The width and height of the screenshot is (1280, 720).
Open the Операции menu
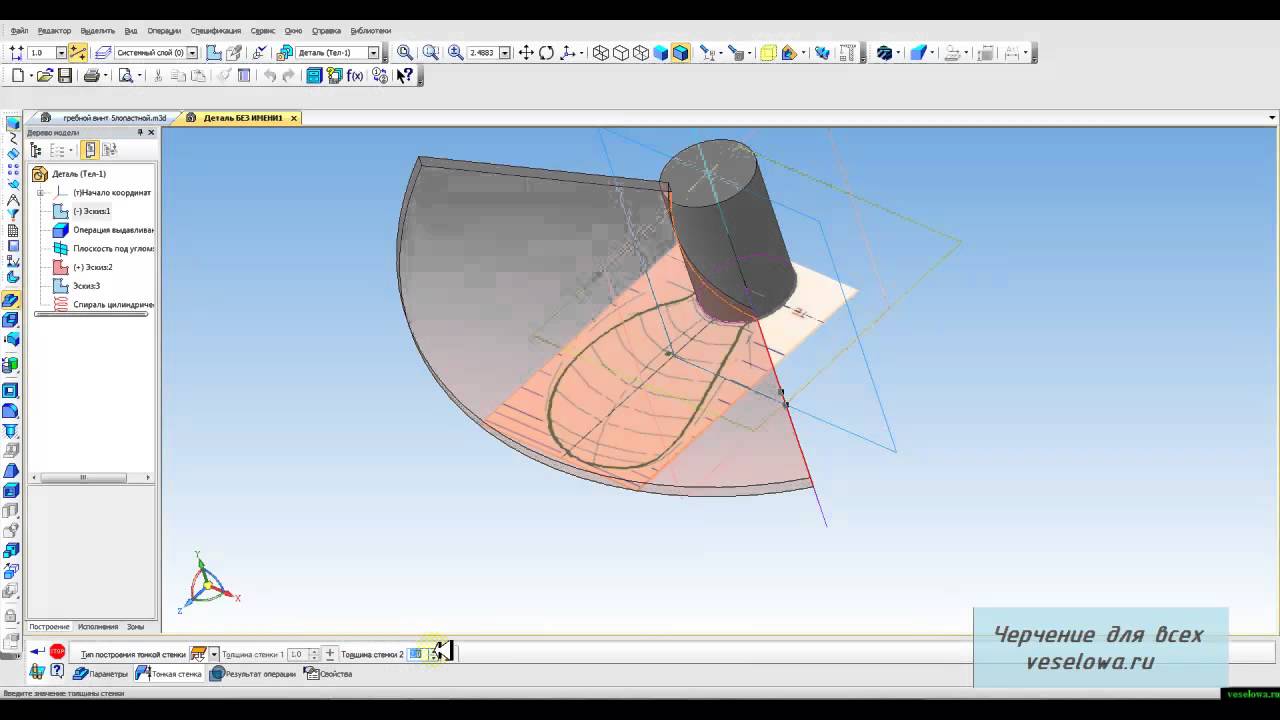click(164, 31)
